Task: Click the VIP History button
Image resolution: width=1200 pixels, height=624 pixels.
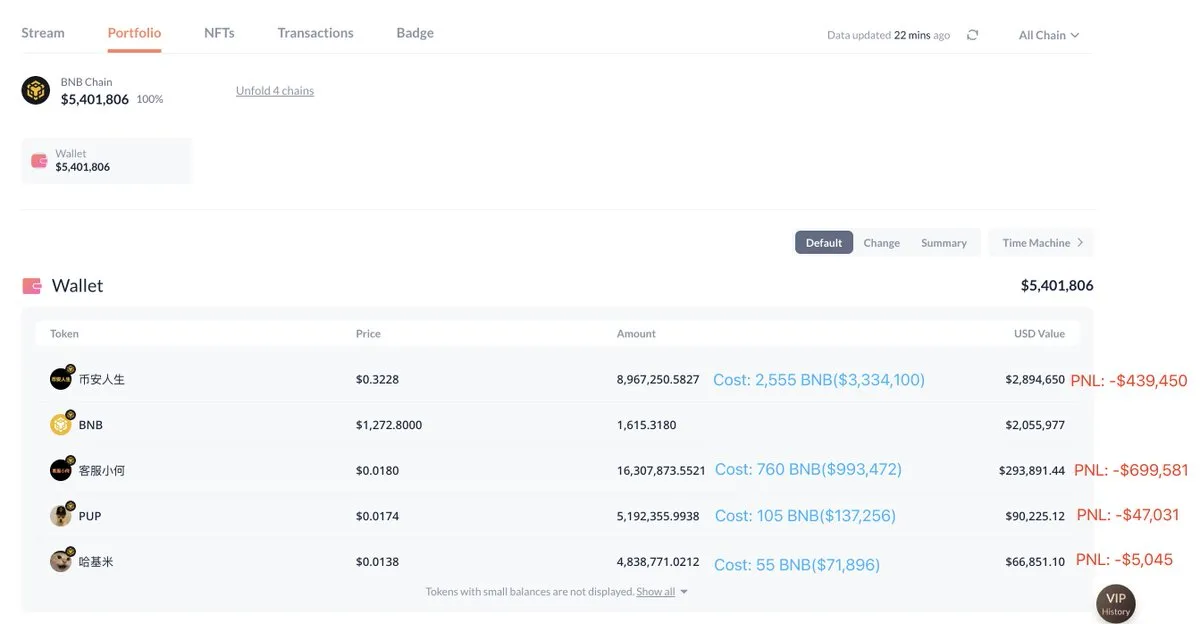Action: (1115, 604)
